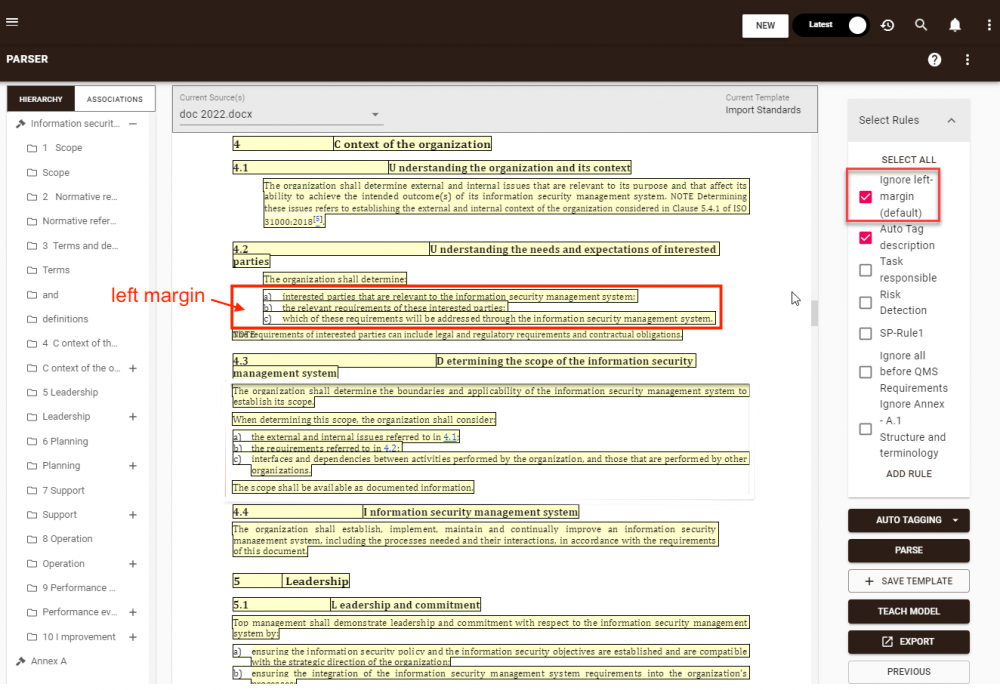Click the Parse button

coord(908,551)
